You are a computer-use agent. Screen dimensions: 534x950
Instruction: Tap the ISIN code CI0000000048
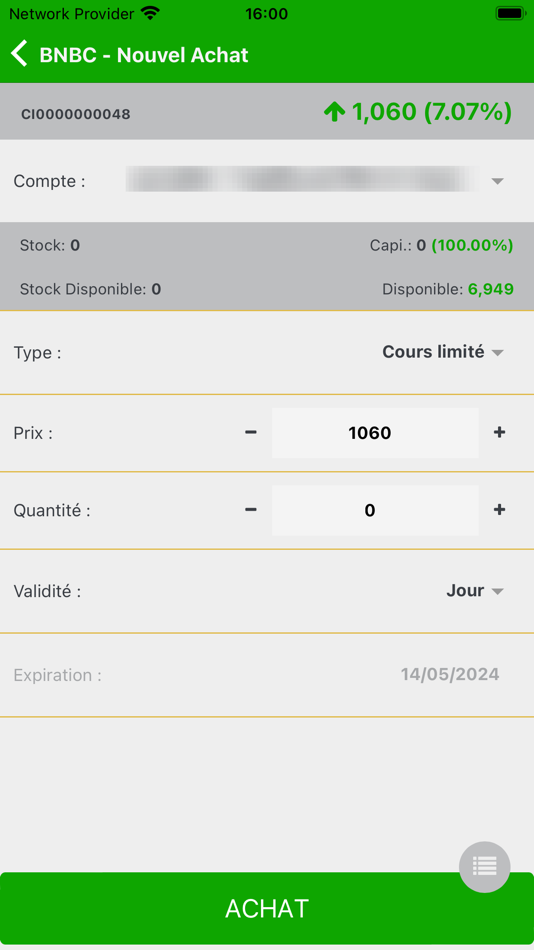coord(76,114)
